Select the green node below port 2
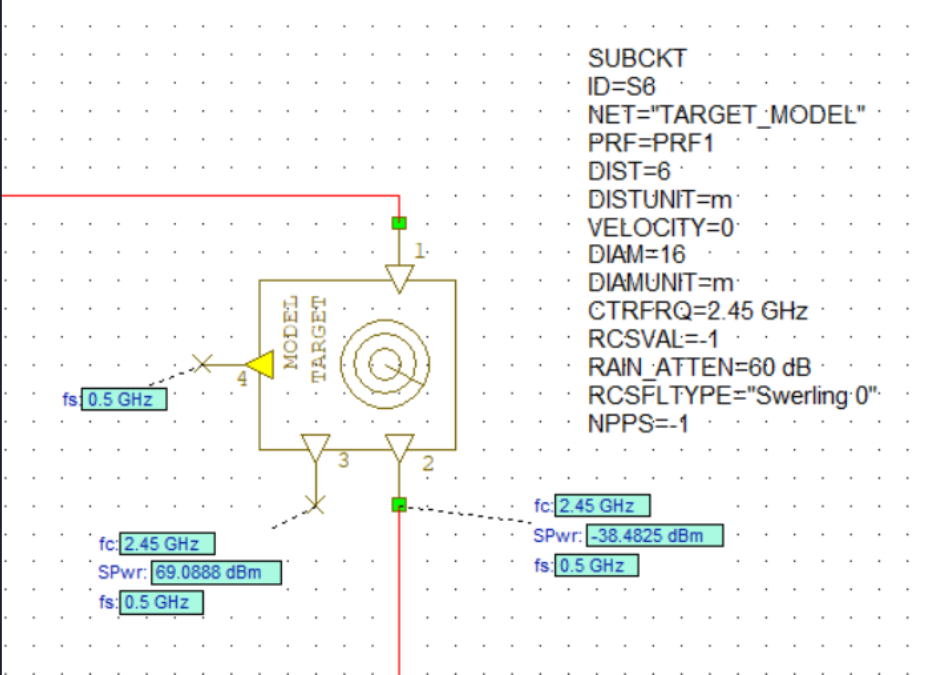The height and width of the screenshot is (675, 927). [x=399, y=504]
